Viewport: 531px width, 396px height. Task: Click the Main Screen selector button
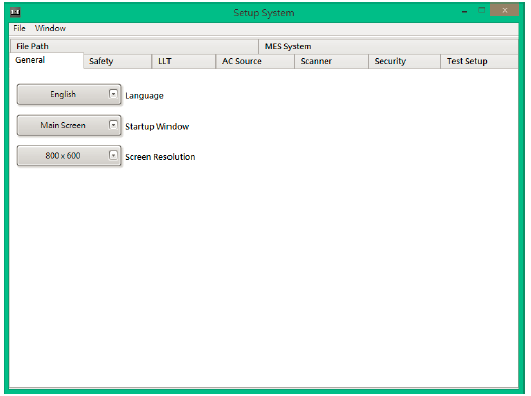tap(69, 125)
